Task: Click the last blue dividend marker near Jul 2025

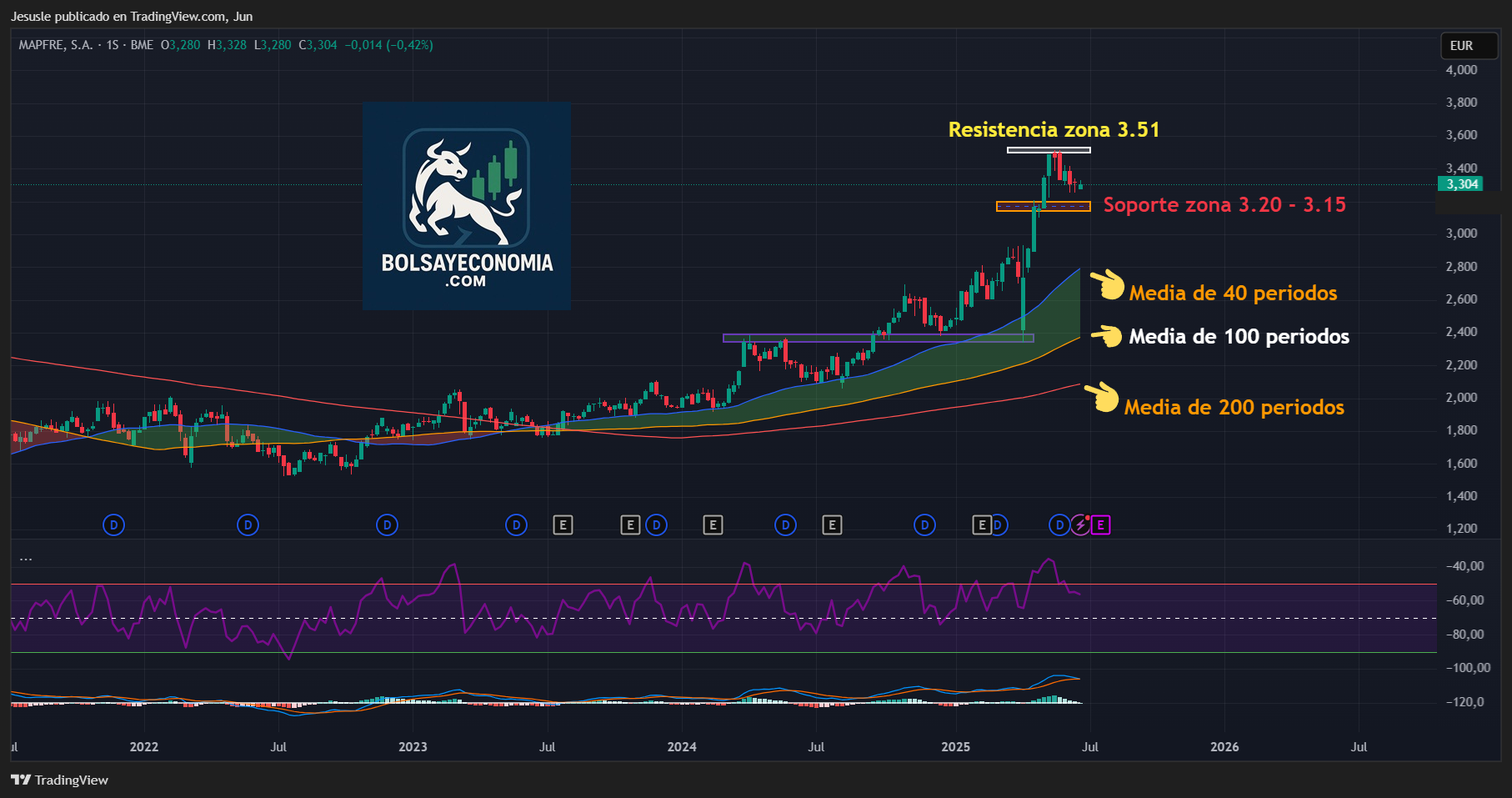Action: point(1059,524)
